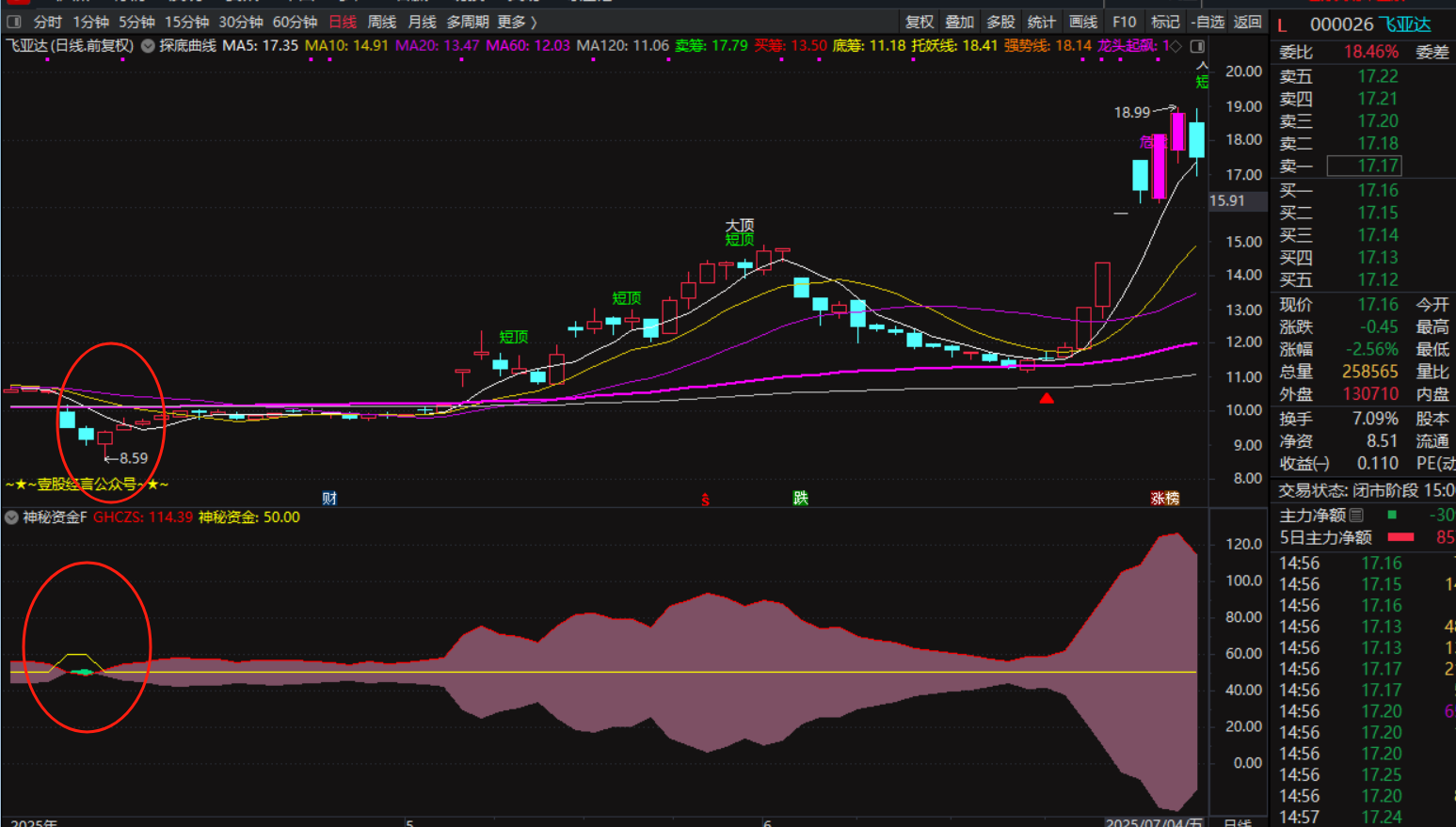Toggle the panel icon at indicator bar's right end

click(x=1197, y=46)
